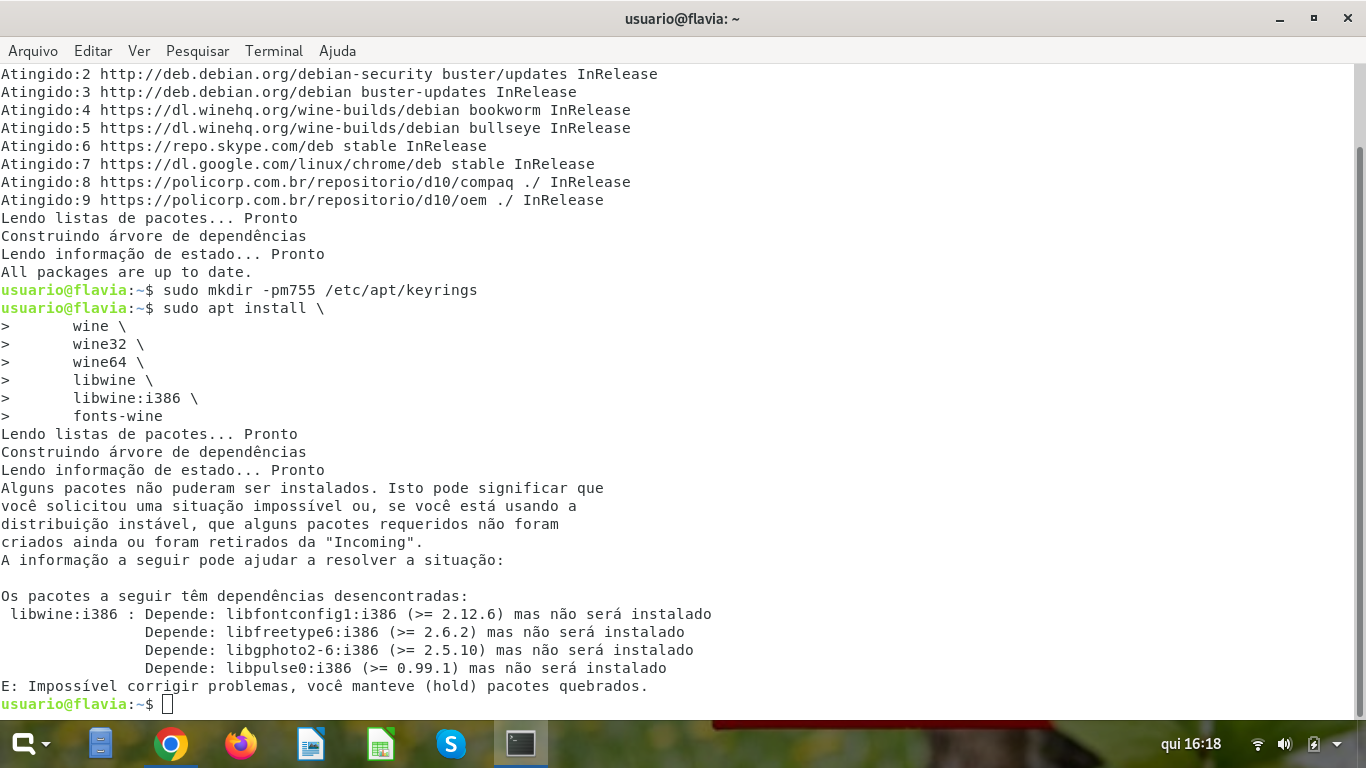
Task: Click the debian-security buster/updates line
Action: 329,74
